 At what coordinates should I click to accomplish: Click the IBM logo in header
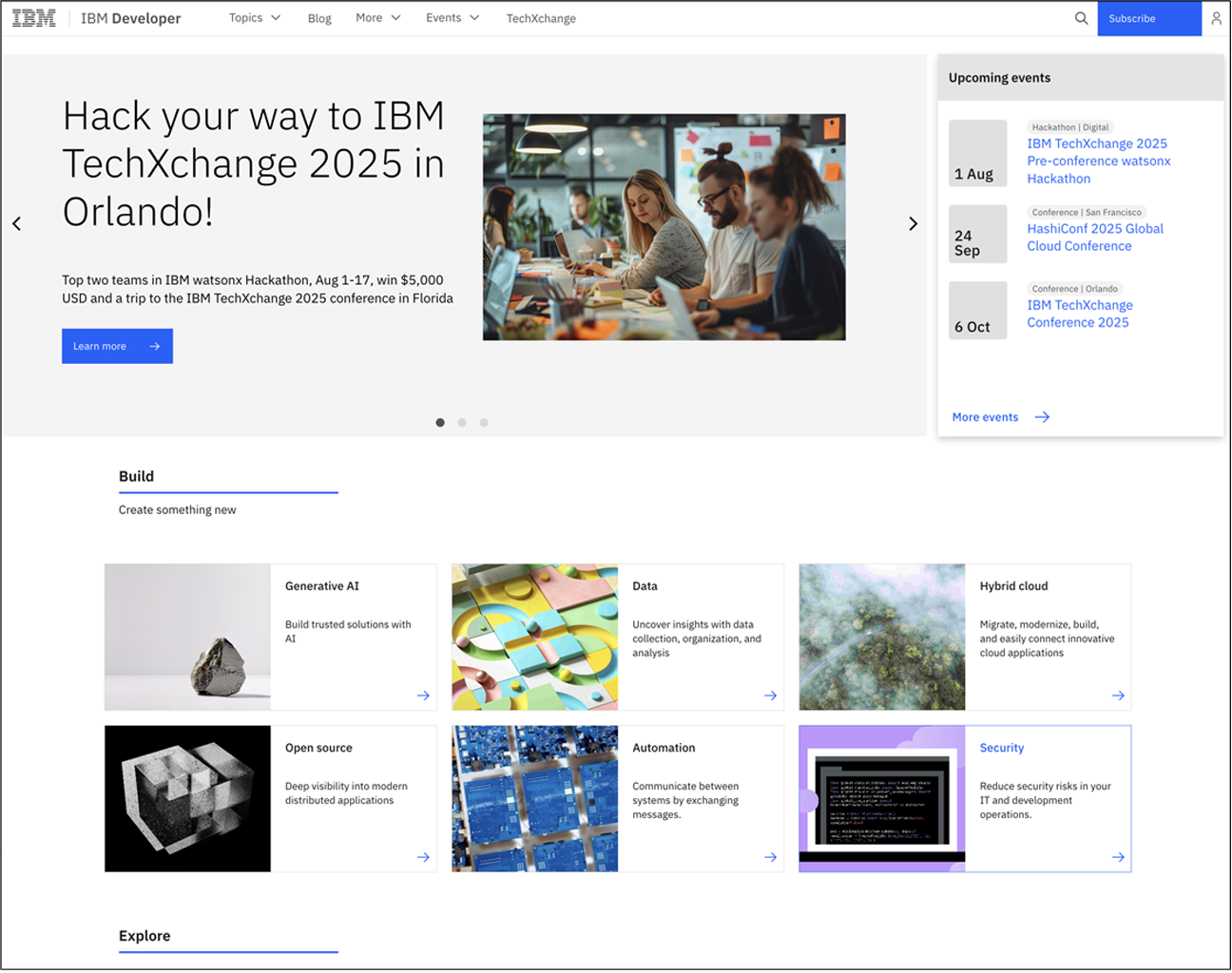pyautogui.click(x=33, y=18)
